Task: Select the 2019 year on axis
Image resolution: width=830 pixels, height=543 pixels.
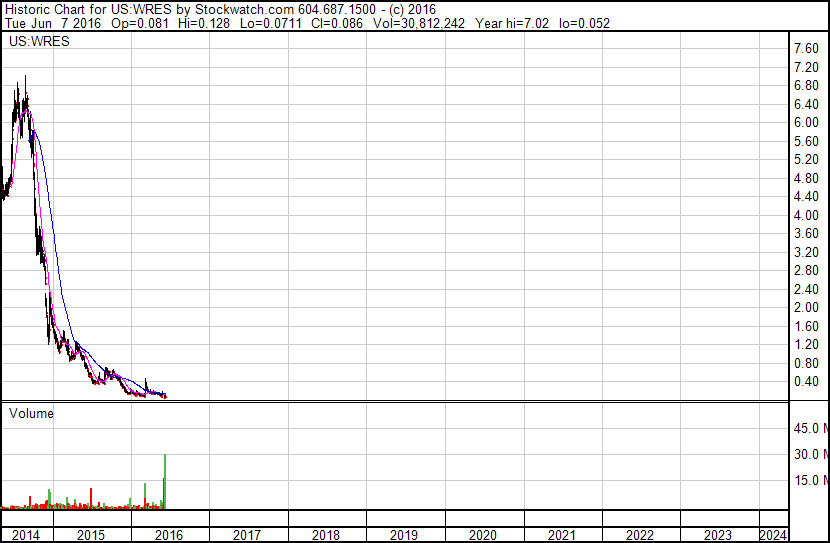Action: 404,536
